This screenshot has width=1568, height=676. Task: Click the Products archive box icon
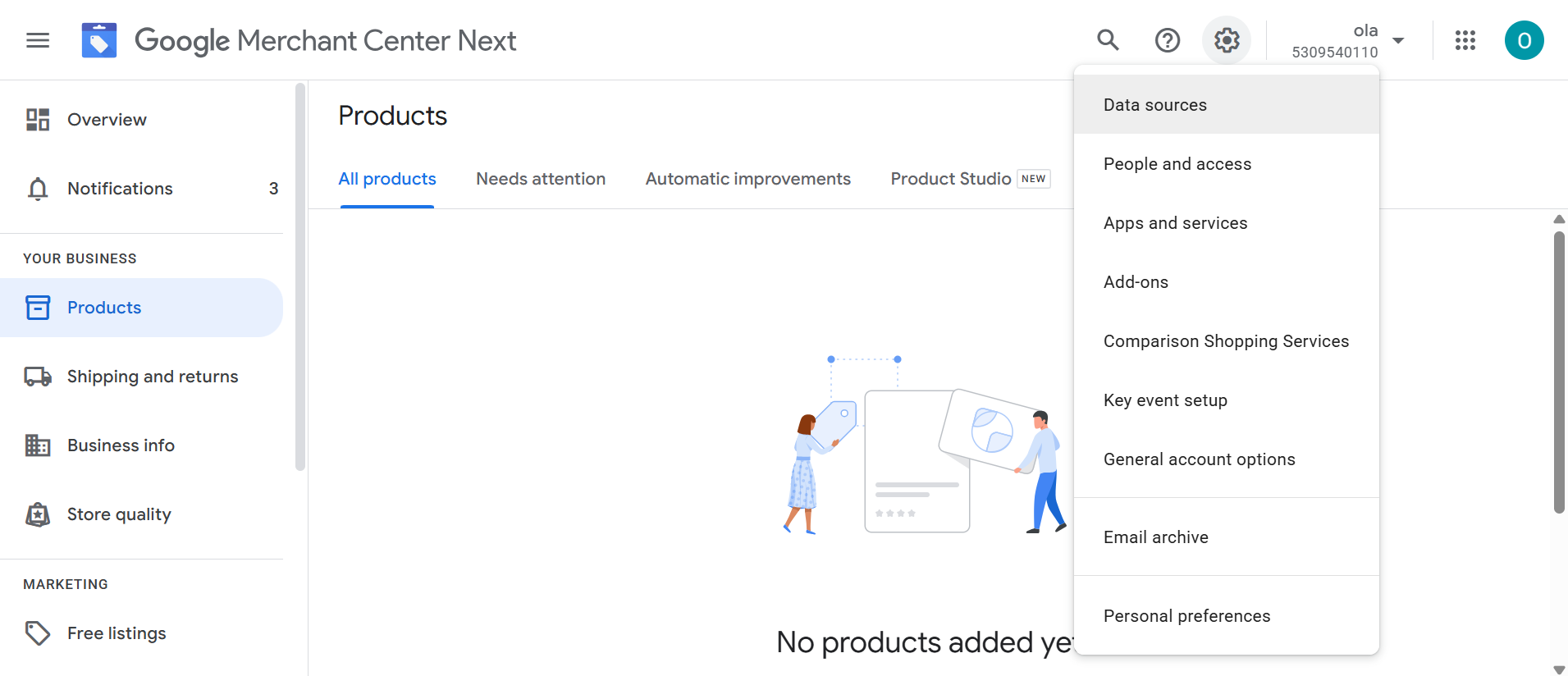pyautogui.click(x=38, y=308)
